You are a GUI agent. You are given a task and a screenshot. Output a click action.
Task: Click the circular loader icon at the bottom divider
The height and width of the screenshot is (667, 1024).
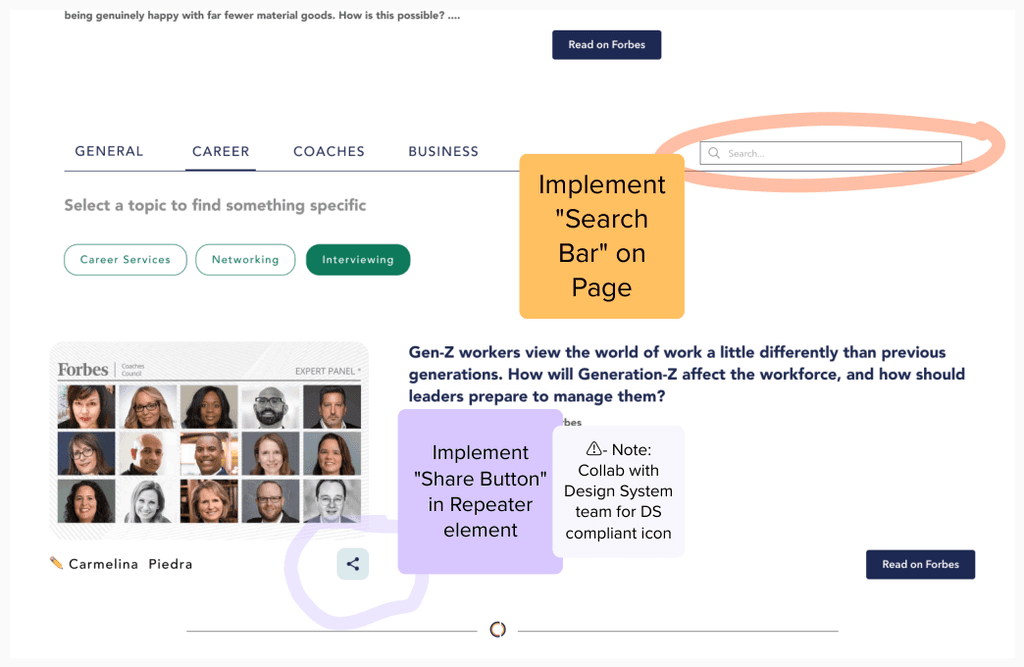pyautogui.click(x=497, y=629)
